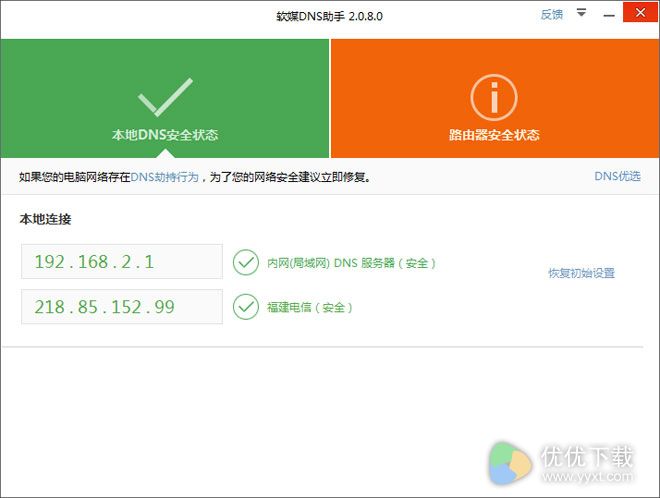This screenshot has width=660, height=498.
Task: Open the 反馈 feedback link
Action: click(551, 15)
